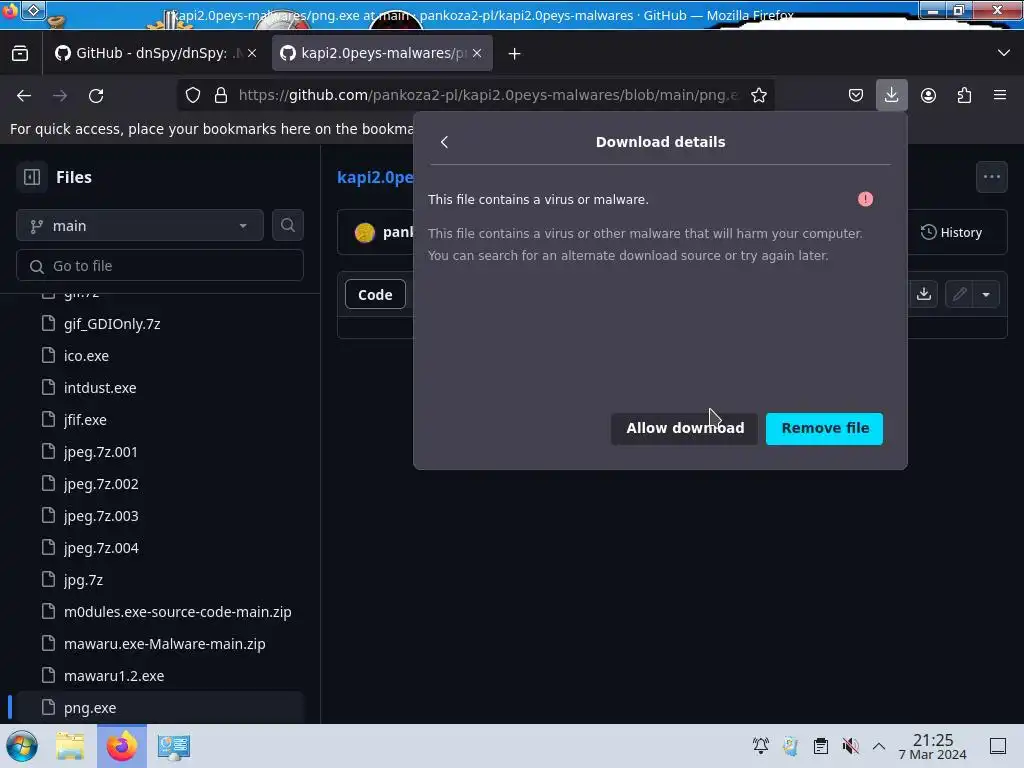Allow download of the flagged file
The width and height of the screenshot is (1024, 768).
pos(684,428)
